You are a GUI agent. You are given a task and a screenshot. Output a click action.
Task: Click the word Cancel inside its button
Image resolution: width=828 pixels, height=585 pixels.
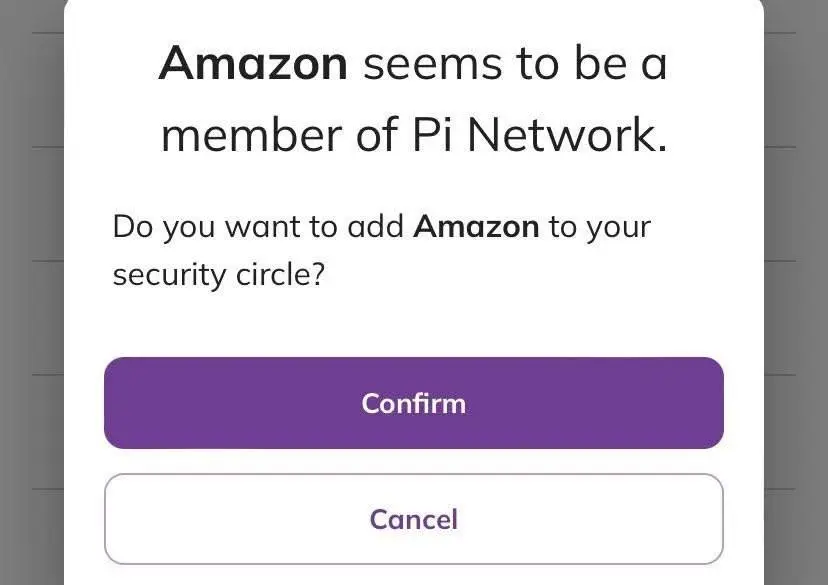413,519
